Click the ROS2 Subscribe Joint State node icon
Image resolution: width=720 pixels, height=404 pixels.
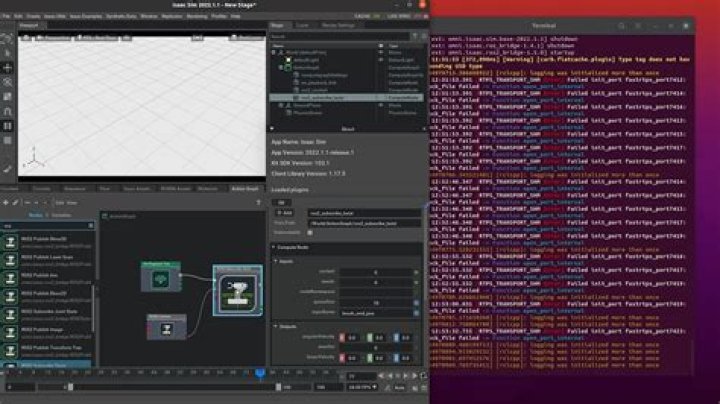(10, 312)
